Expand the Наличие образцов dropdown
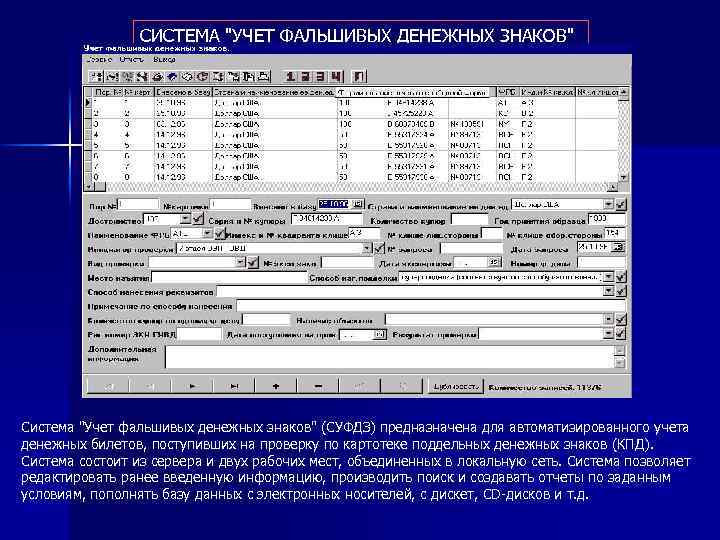 click(608, 319)
